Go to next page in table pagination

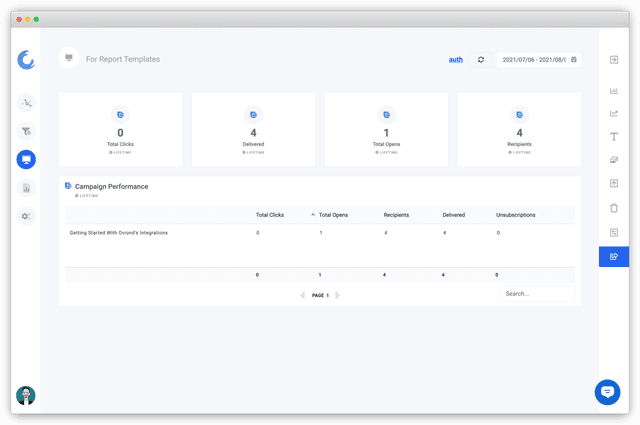pyautogui.click(x=337, y=295)
